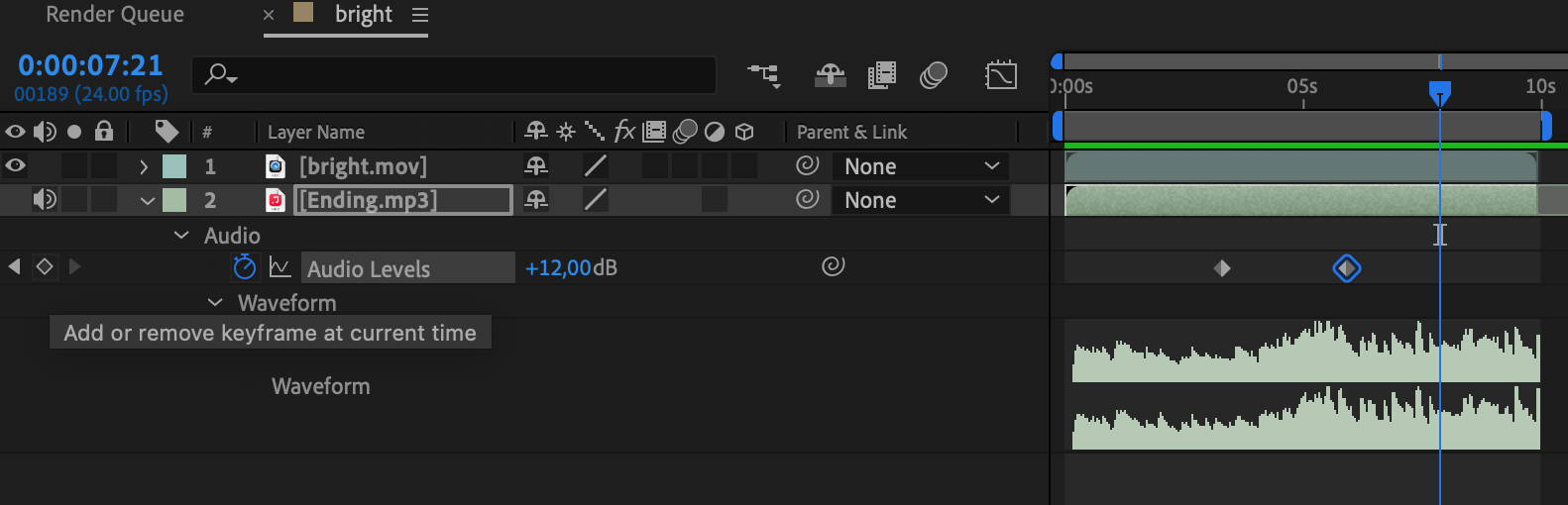Go to previous keyframe arrow

[x=15, y=266]
